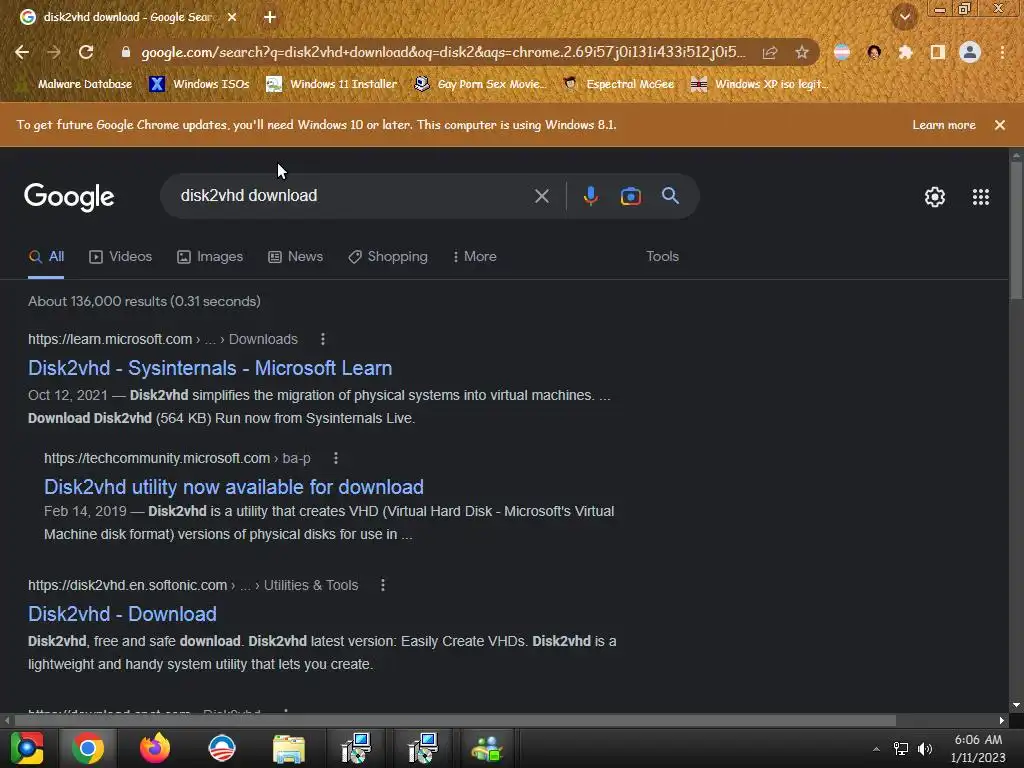Viewport: 1024px width, 768px height.
Task: Open Google Chrome from the taskbar
Action: 88,748
